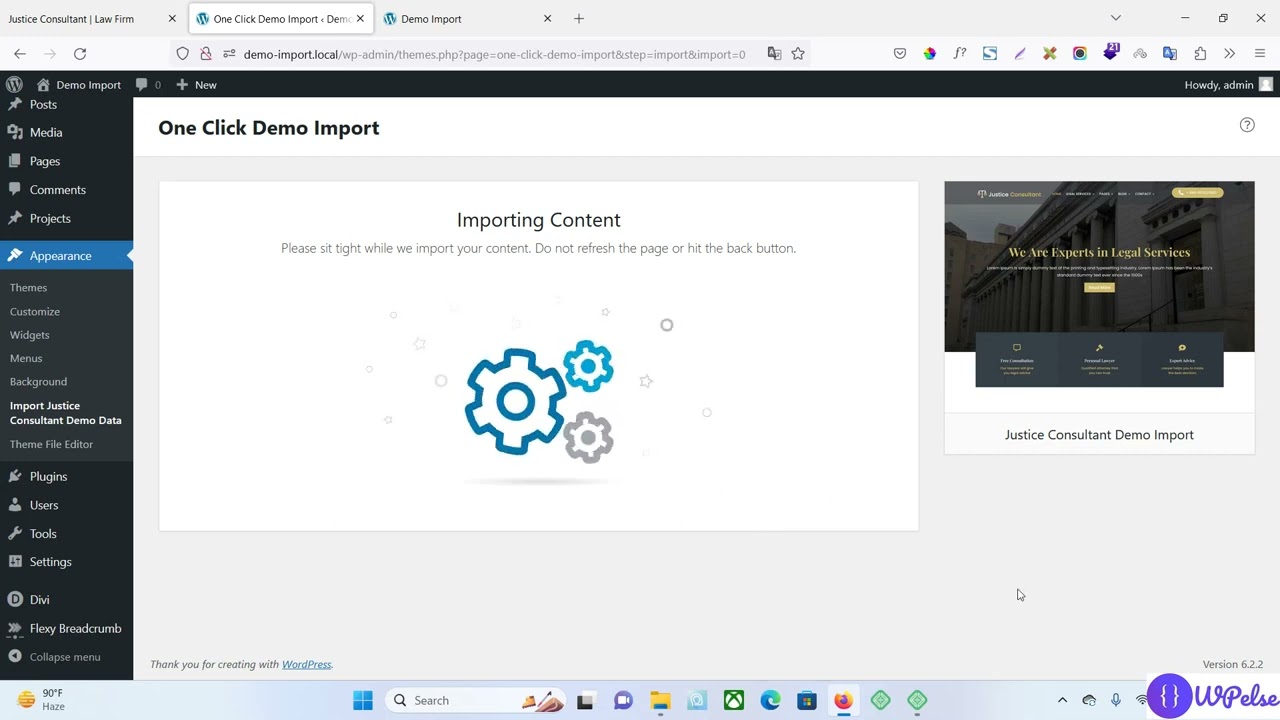Open the chat app in taskbar
Image resolution: width=1280 pixels, height=720 pixels.
[x=623, y=700]
